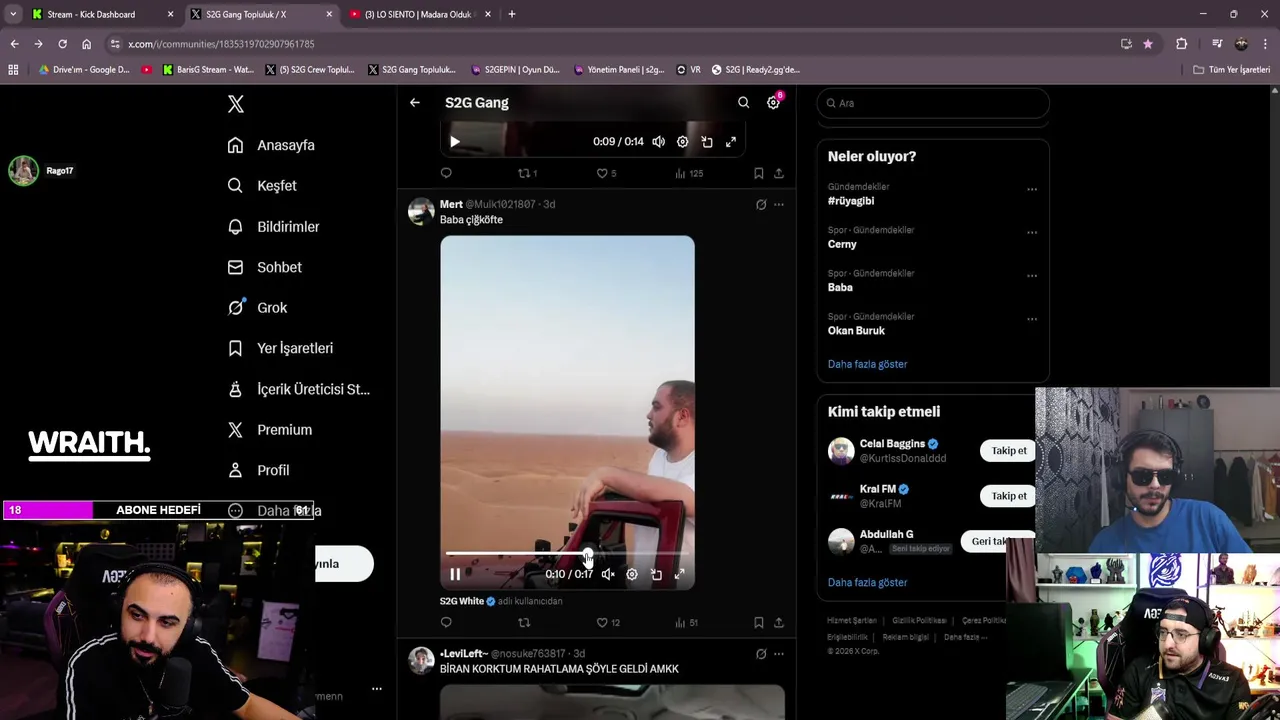The width and height of the screenshot is (1280, 720).
Task: View analytics showing 125 views
Action: (x=689, y=173)
